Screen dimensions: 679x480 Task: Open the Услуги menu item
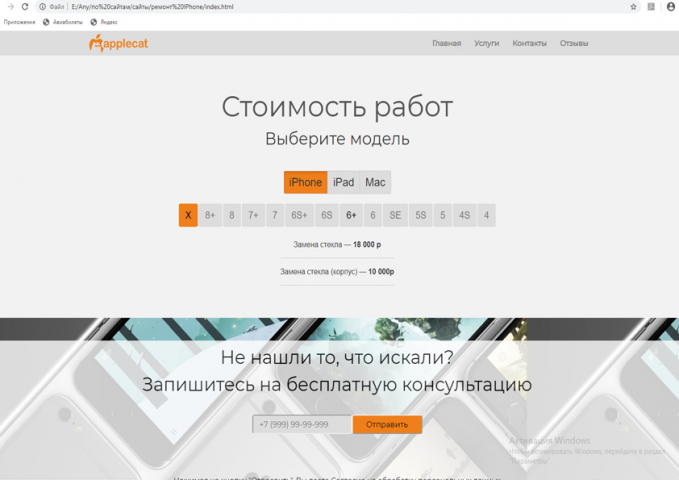486,43
